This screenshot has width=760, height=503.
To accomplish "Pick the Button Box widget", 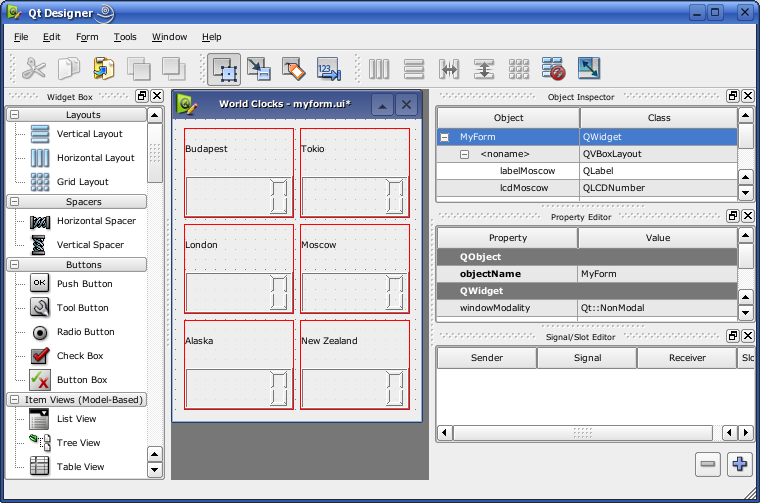I will (x=69, y=380).
